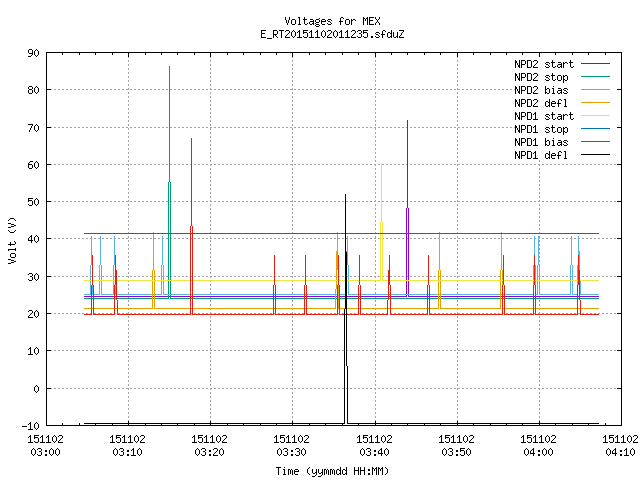Click the purple line sample beside NPD2 start

point(595,64)
